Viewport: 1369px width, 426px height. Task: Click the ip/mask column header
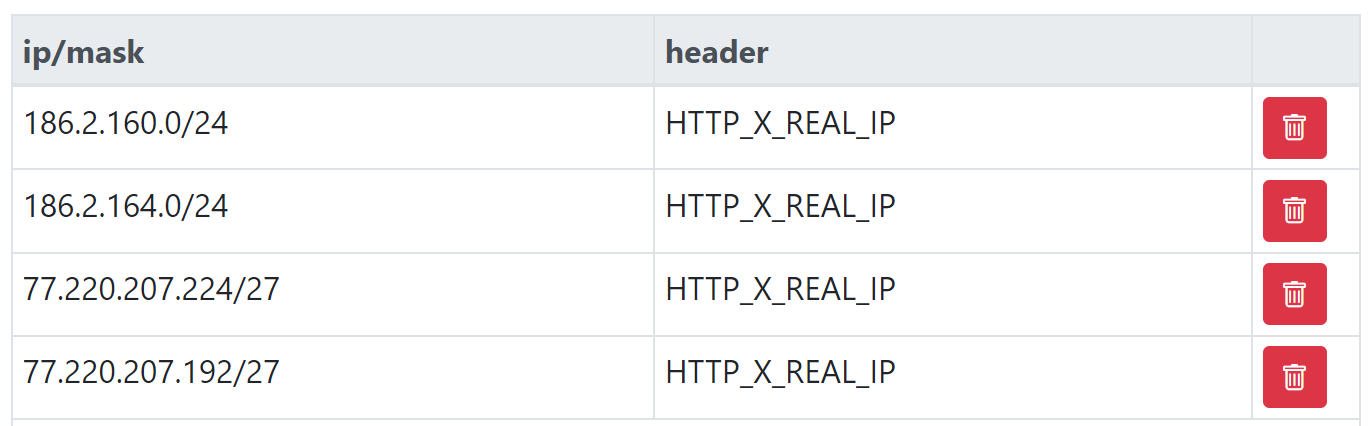84,52
